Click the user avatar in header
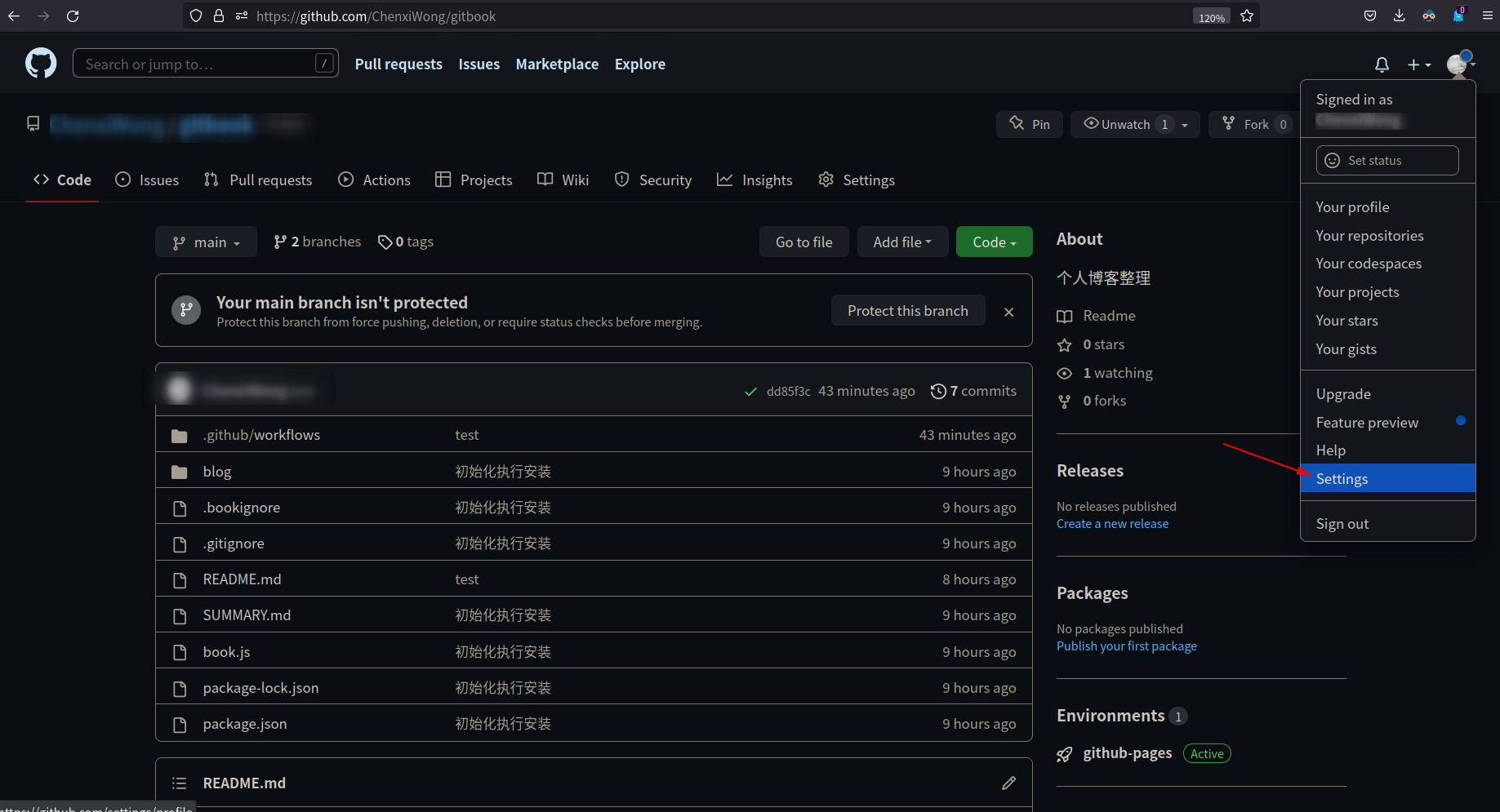 tap(1457, 64)
